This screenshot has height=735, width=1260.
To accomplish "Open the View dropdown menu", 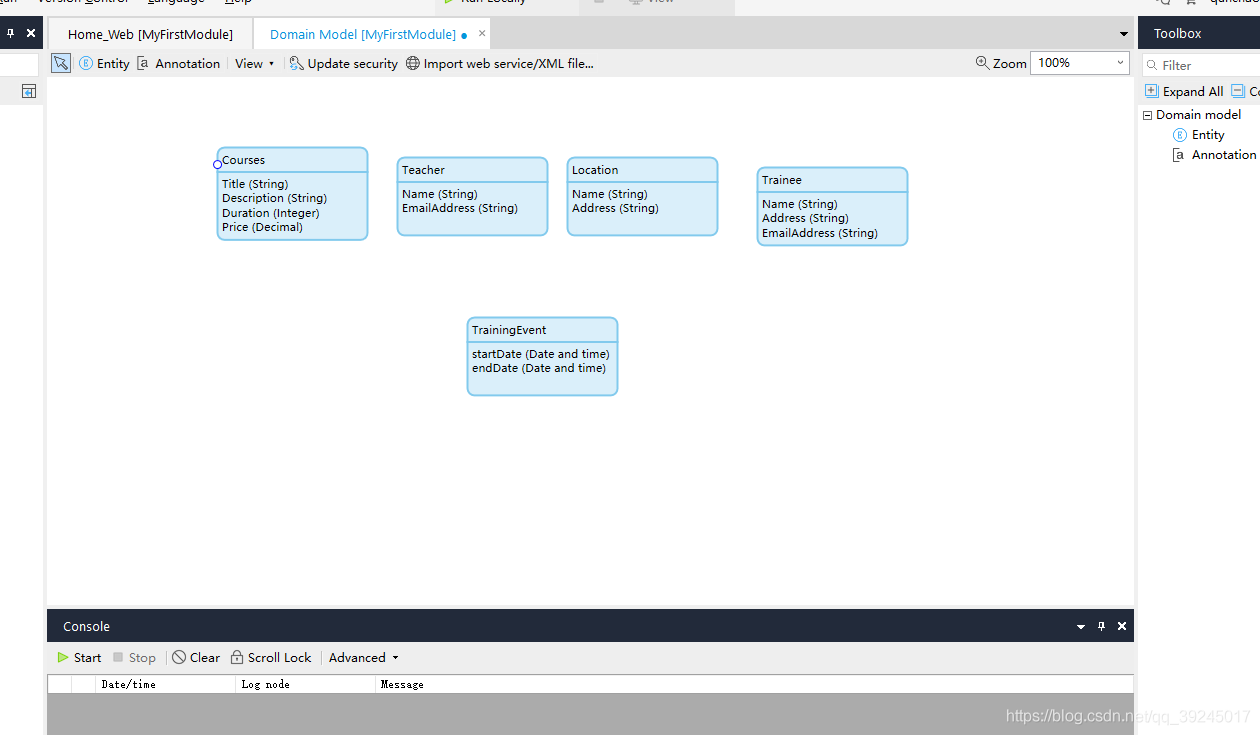I will (x=254, y=63).
